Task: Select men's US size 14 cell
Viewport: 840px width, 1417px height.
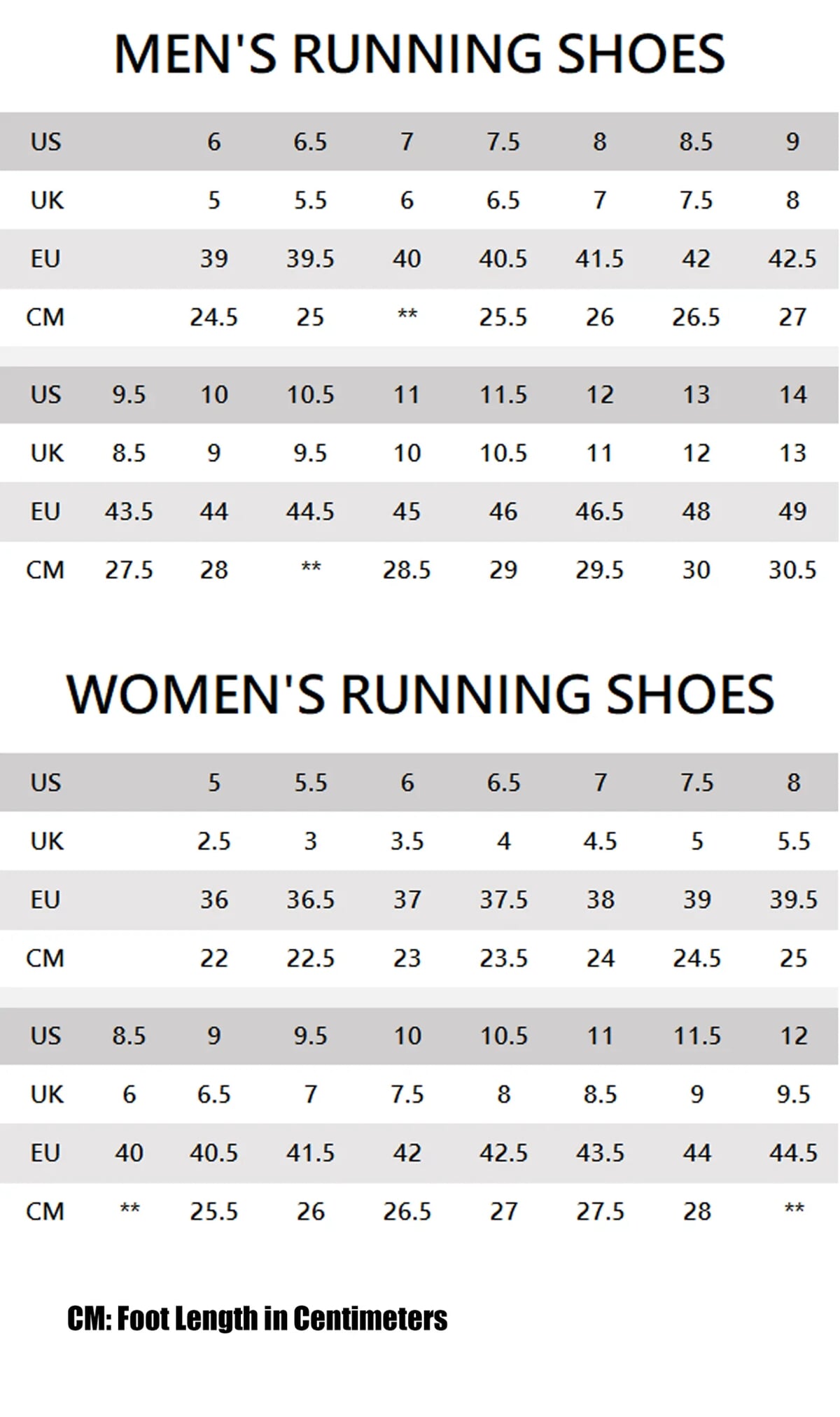Action: [x=792, y=395]
